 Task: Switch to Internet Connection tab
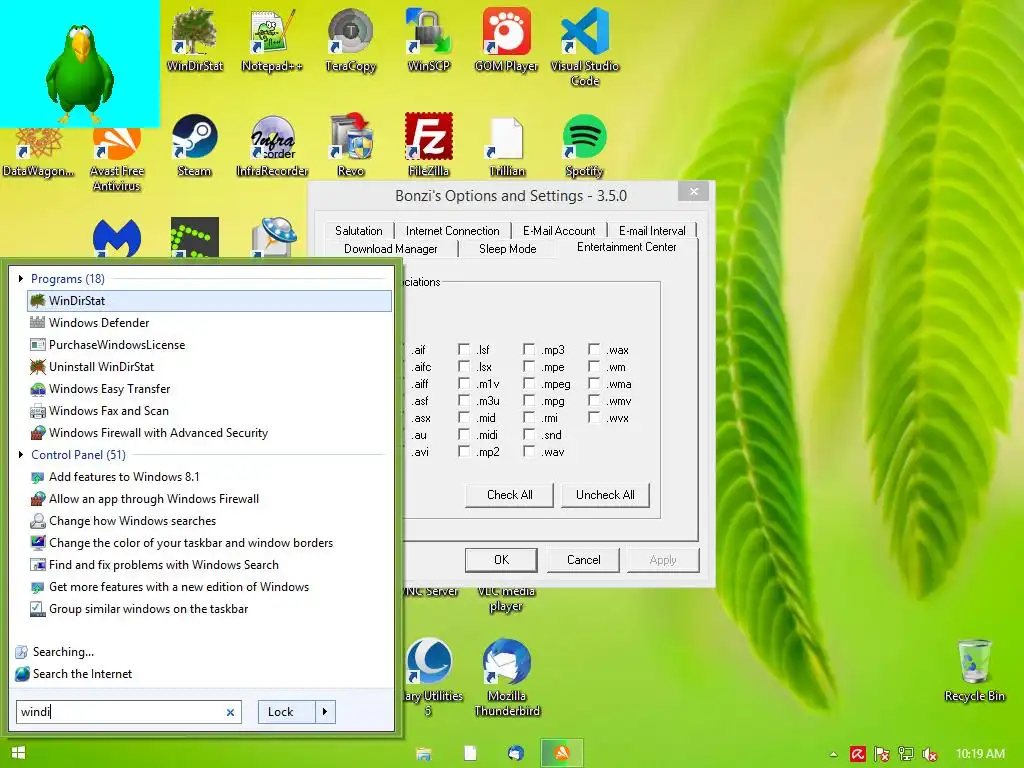point(453,231)
